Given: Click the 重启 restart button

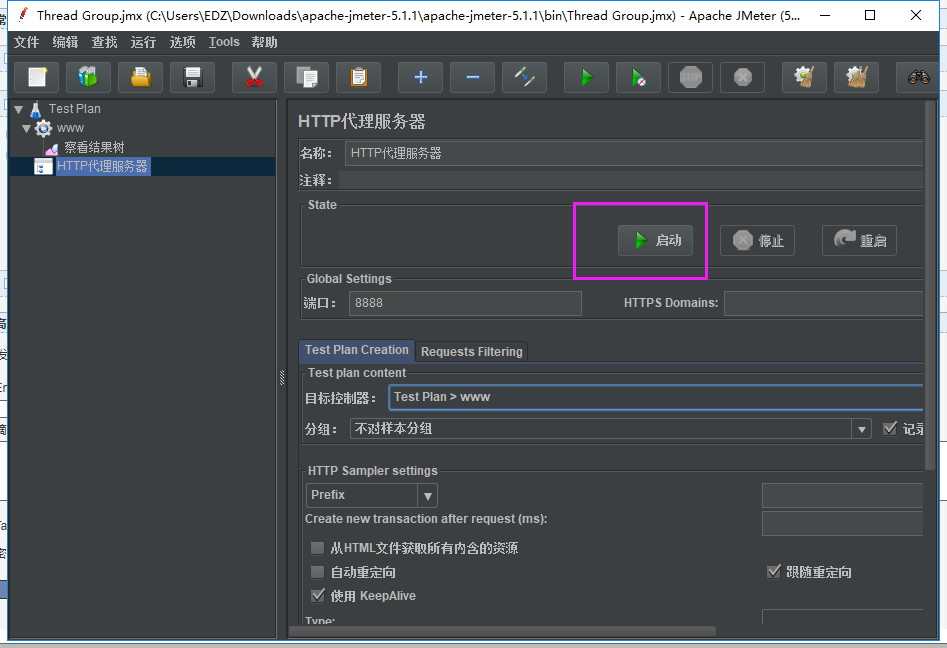Looking at the screenshot, I should tap(859, 240).
